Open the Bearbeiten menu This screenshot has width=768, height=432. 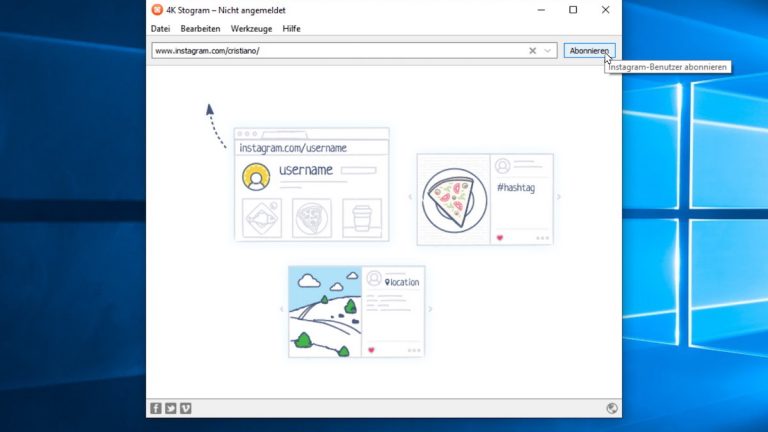200,29
